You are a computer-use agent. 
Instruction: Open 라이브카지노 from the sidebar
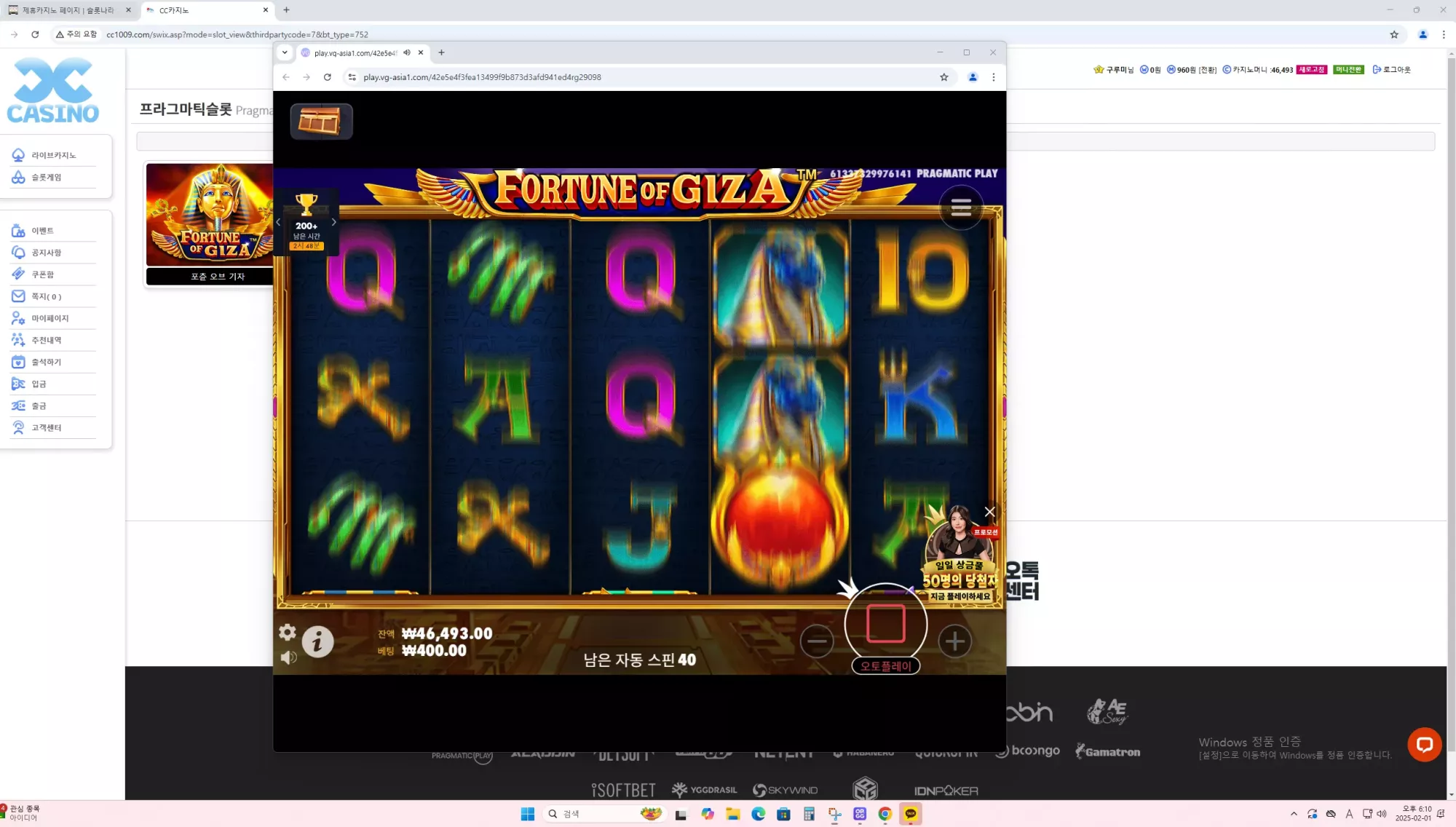(53, 155)
